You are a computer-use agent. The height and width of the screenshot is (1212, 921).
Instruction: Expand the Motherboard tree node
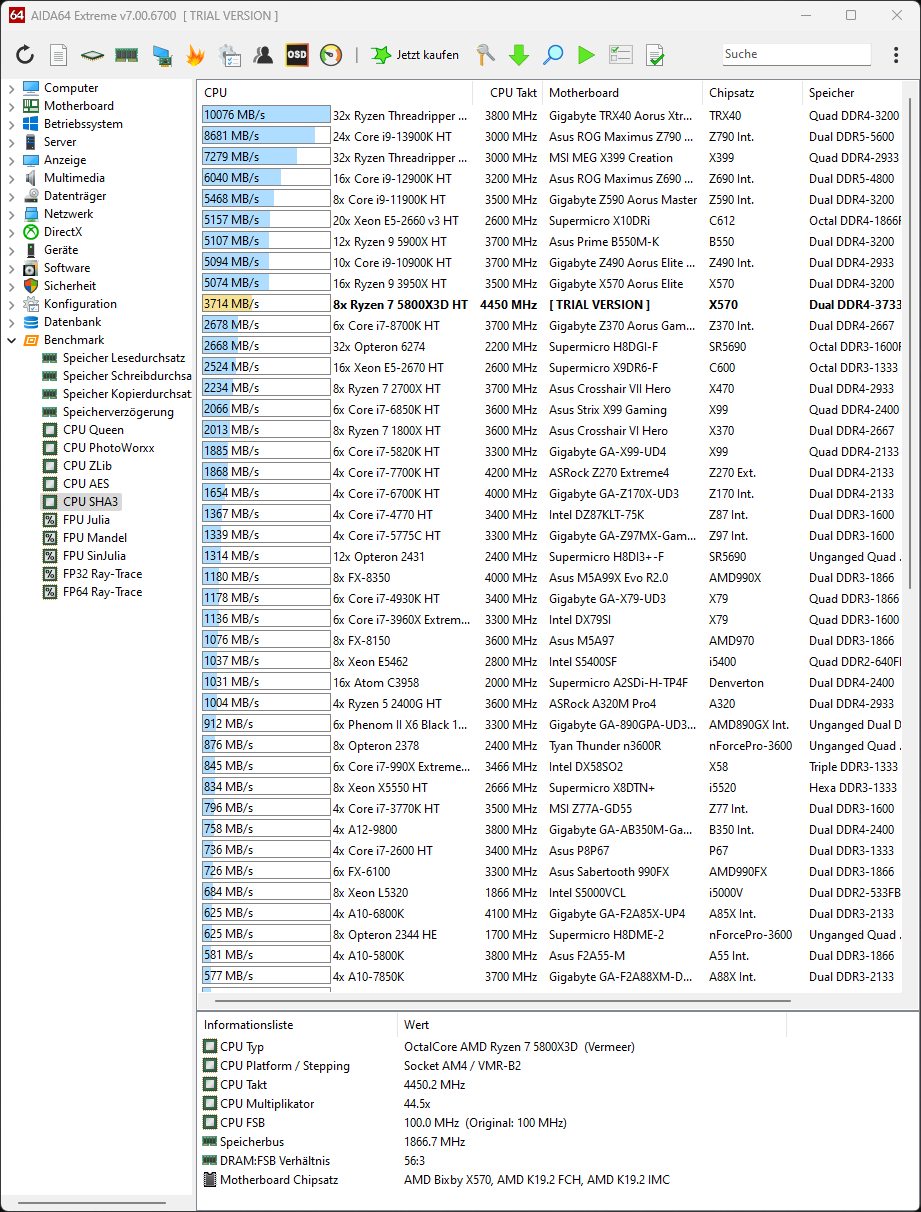(12, 106)
